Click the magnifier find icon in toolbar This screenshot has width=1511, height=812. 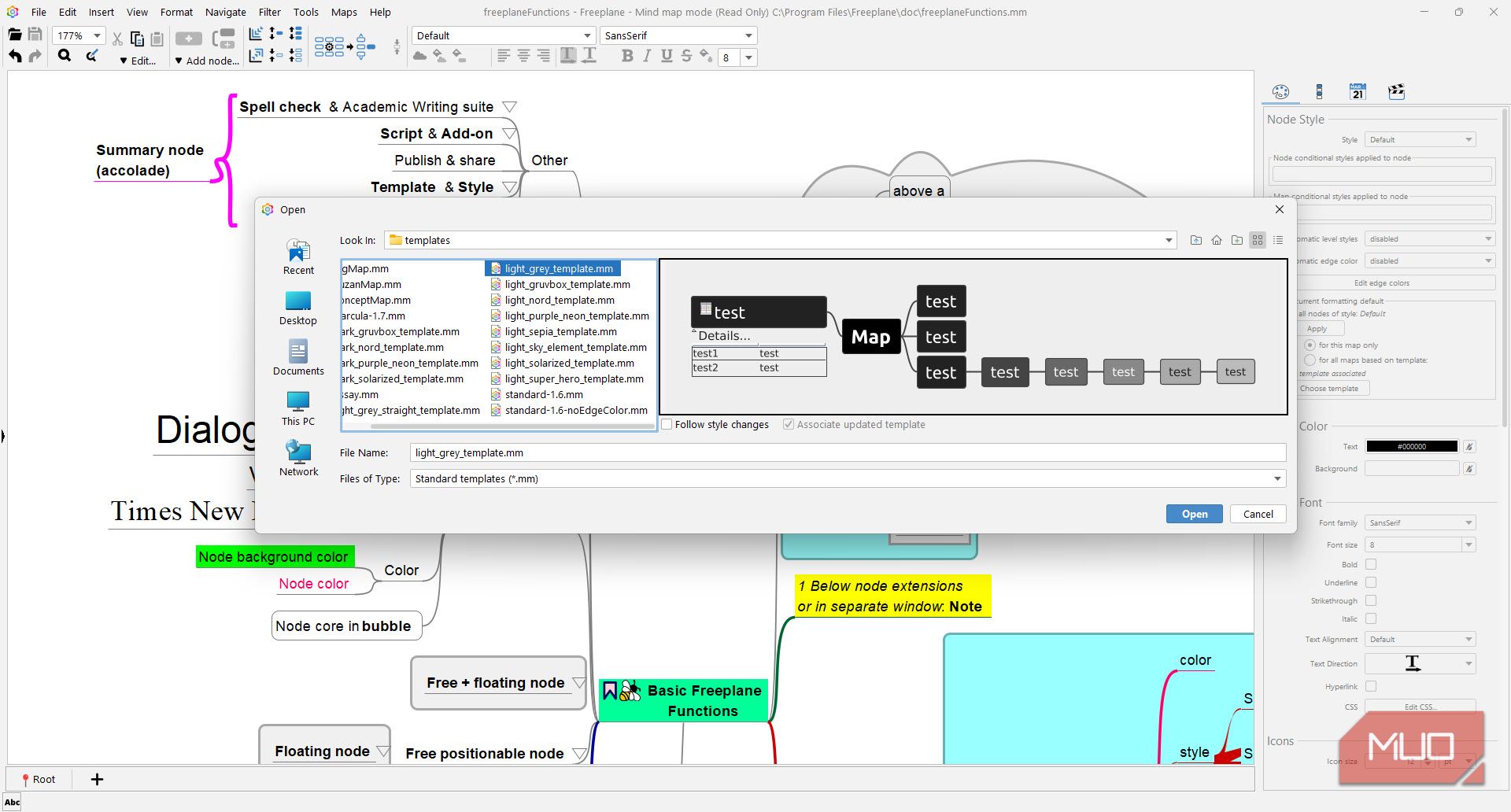[65, 55]
